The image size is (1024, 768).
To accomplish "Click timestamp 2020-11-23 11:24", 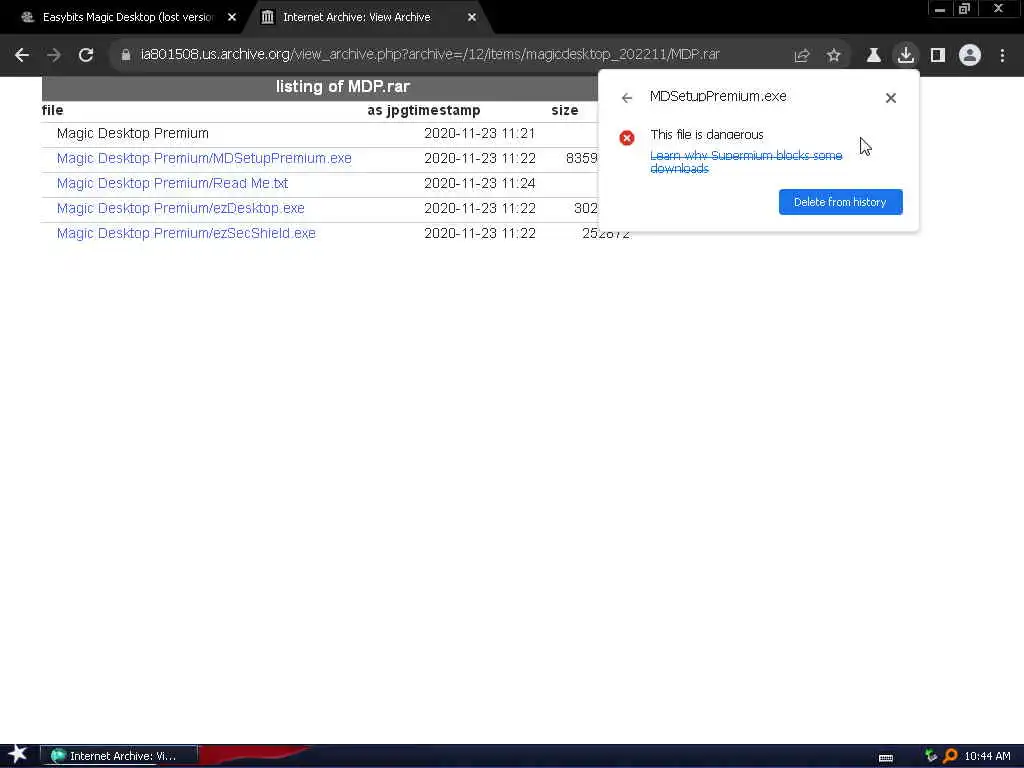I will point(479,184).
